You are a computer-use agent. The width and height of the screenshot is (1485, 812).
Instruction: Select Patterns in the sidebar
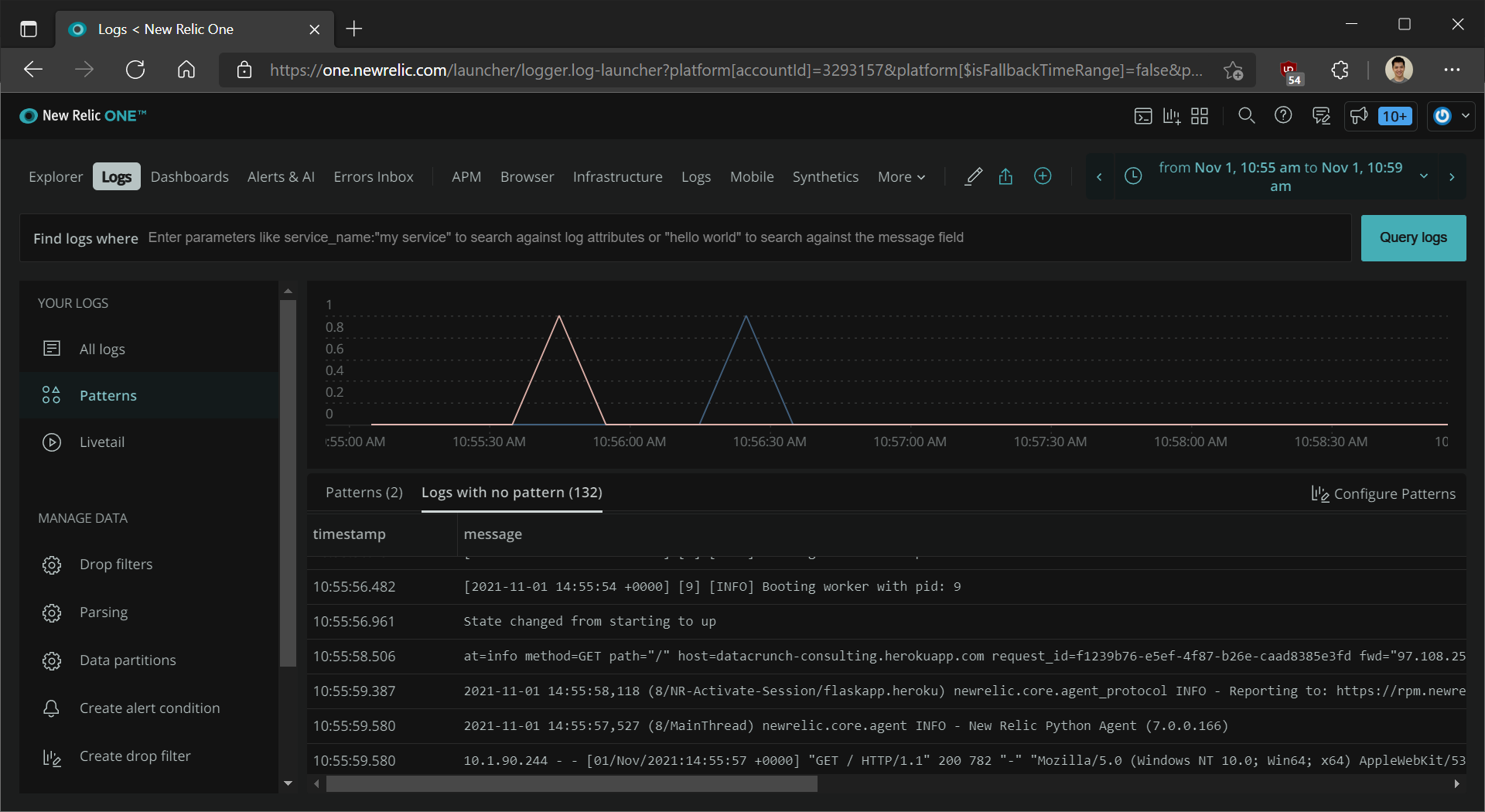(x=149, y=395)
